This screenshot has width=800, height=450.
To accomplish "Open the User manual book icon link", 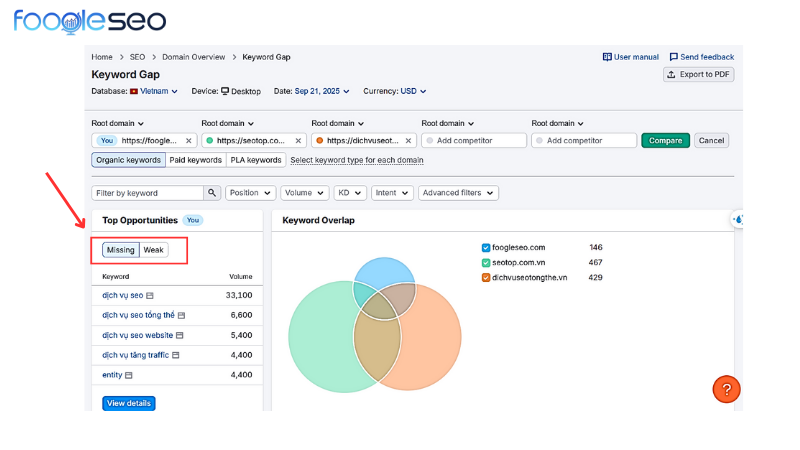I will [x=607, y=57].
